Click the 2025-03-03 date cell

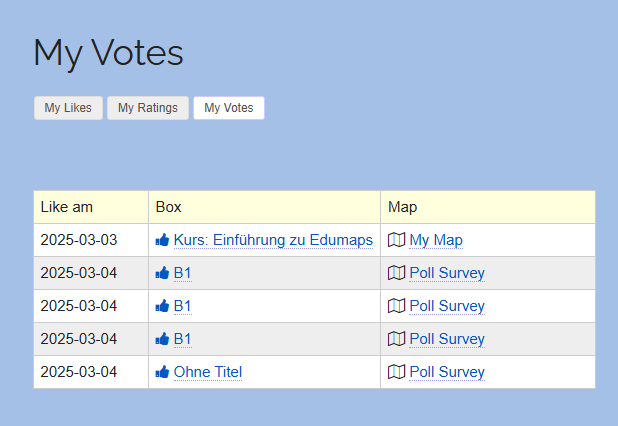(x=79, y=240)
